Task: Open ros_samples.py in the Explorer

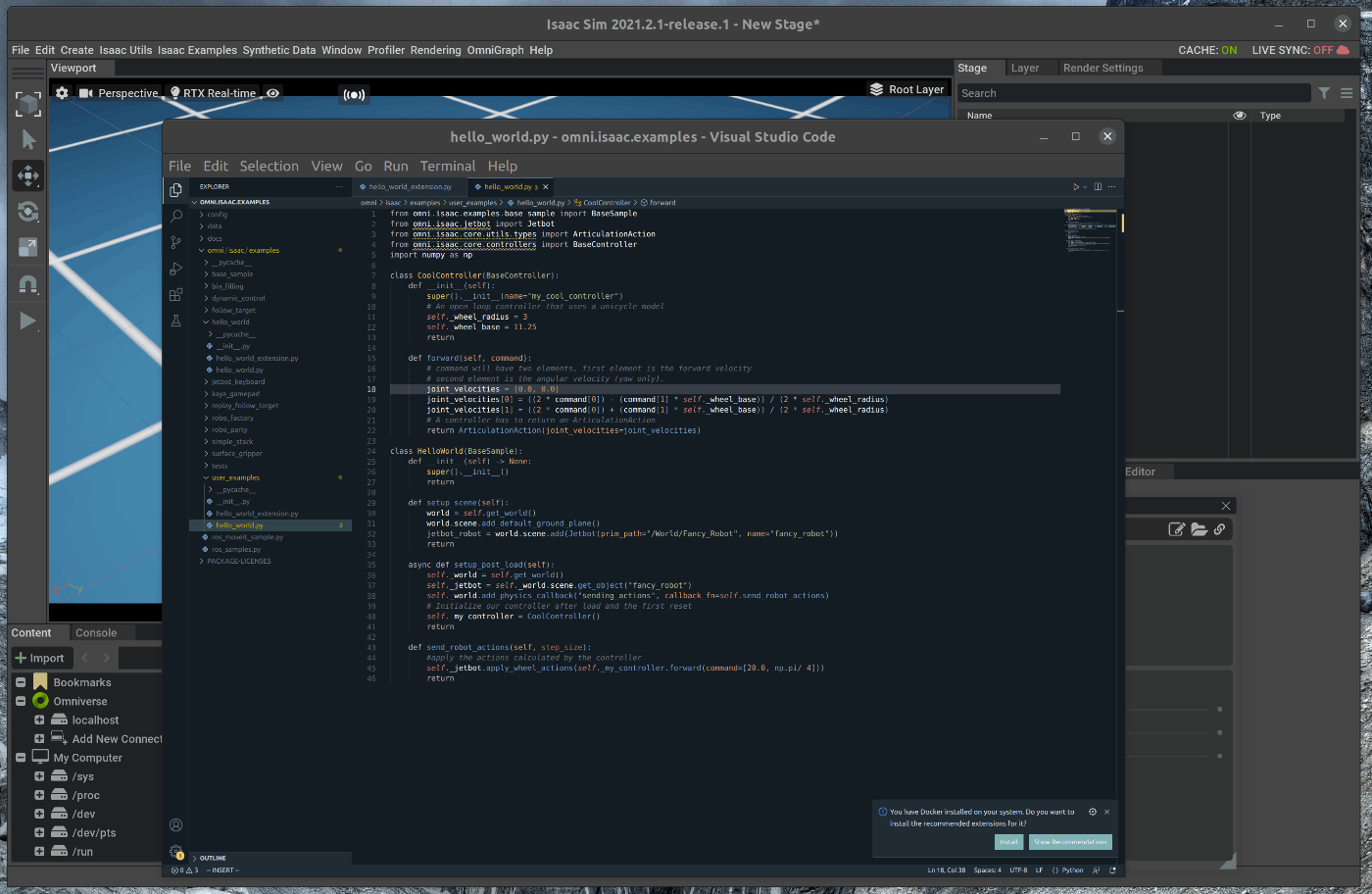Action: pos(236,549)
